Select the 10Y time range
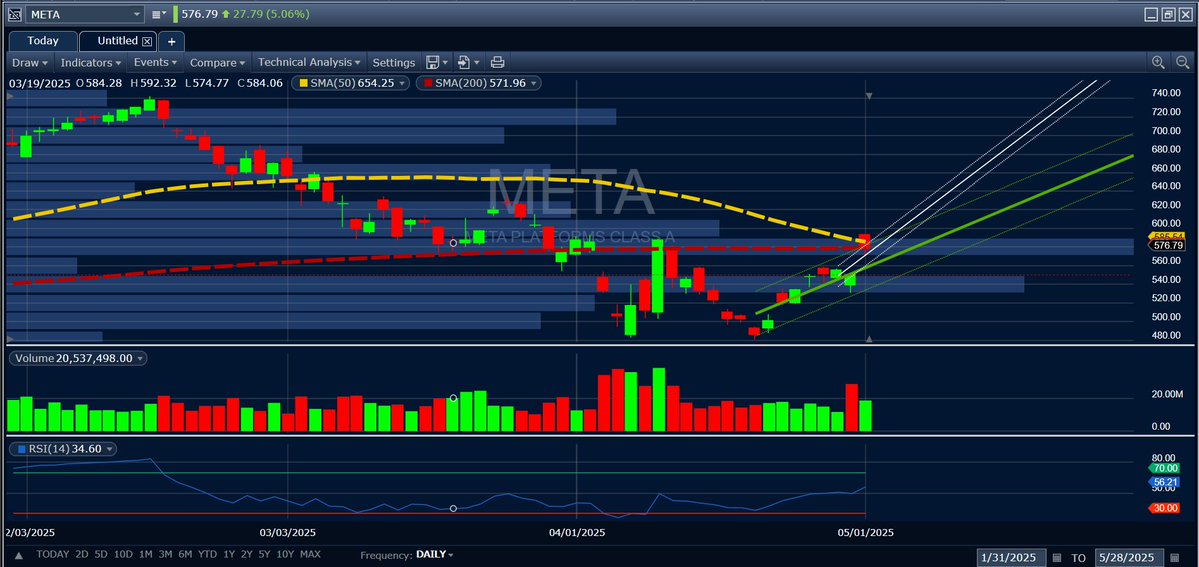Image resolution: width=1199 pixels, height=567 pixels. [x=286, y=554]
